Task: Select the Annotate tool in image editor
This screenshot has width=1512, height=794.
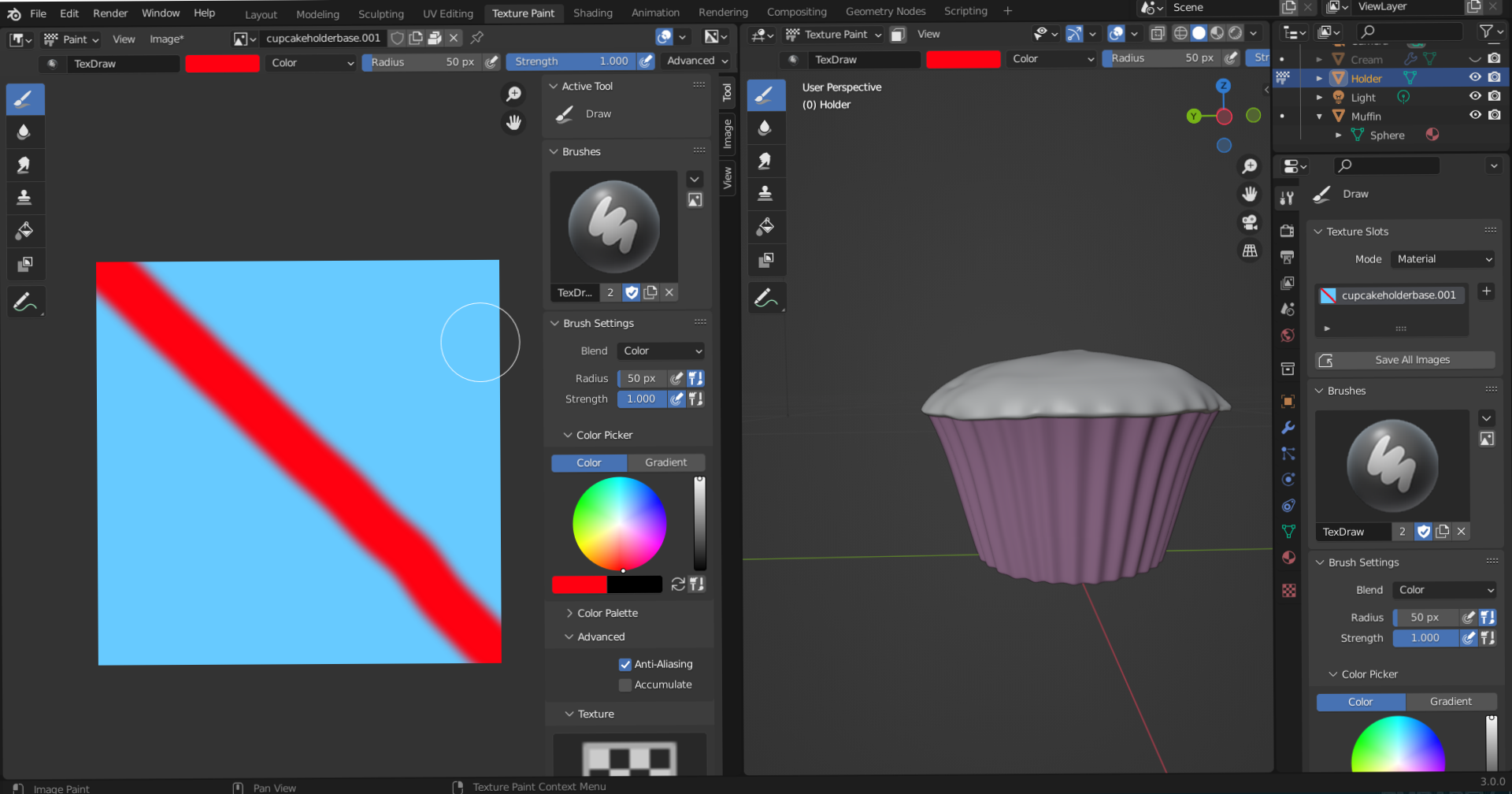Action: tap(25, 302)
